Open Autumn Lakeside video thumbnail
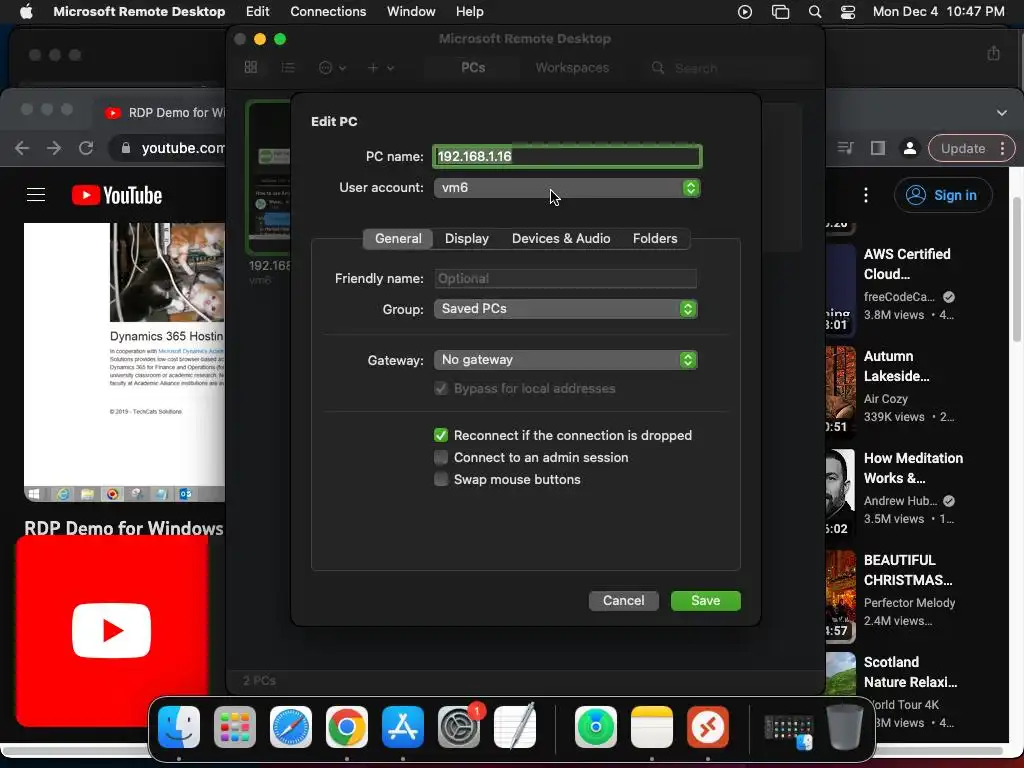The height and width of the screenshot is (768, 1024). click(x=840, y=391)
